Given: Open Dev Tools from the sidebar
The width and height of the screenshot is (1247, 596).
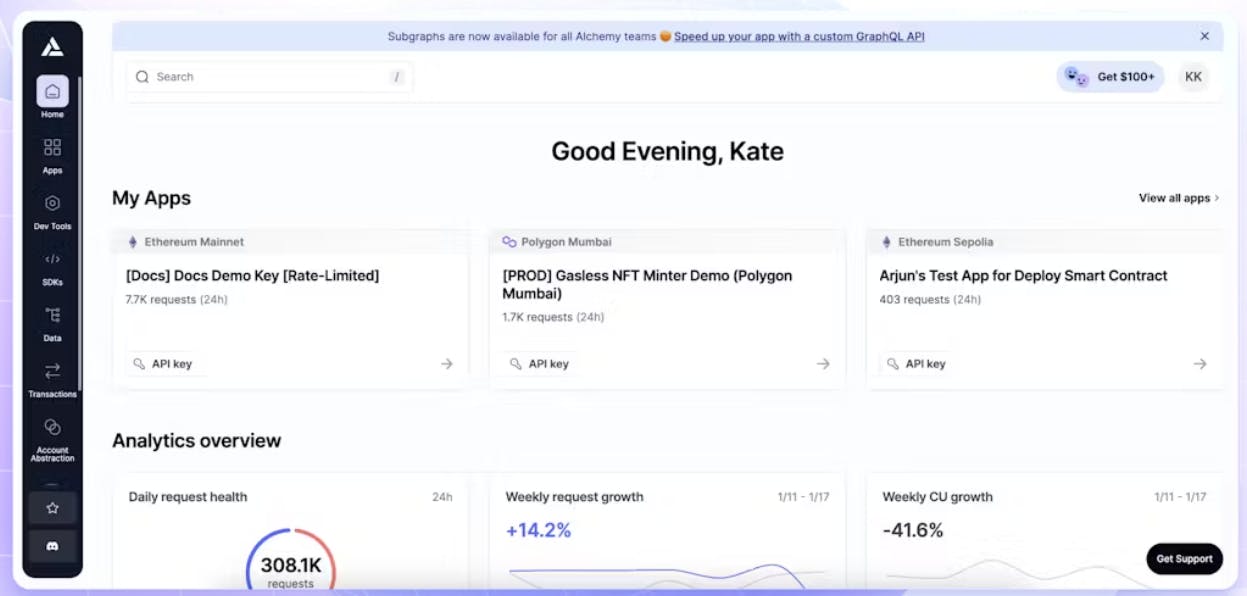Looking at the screenshot, I should [52, 211].
